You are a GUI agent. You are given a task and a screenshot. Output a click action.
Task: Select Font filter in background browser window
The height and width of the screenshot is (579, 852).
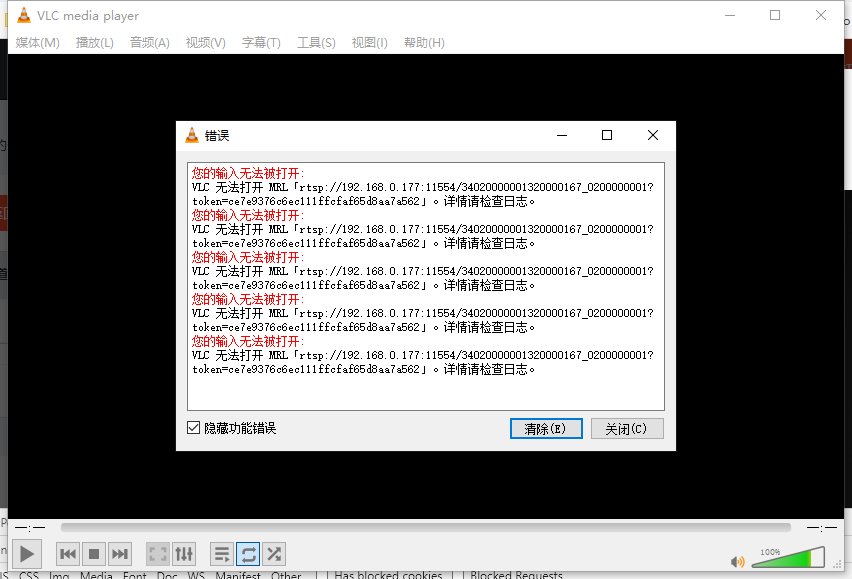(135, 575)
